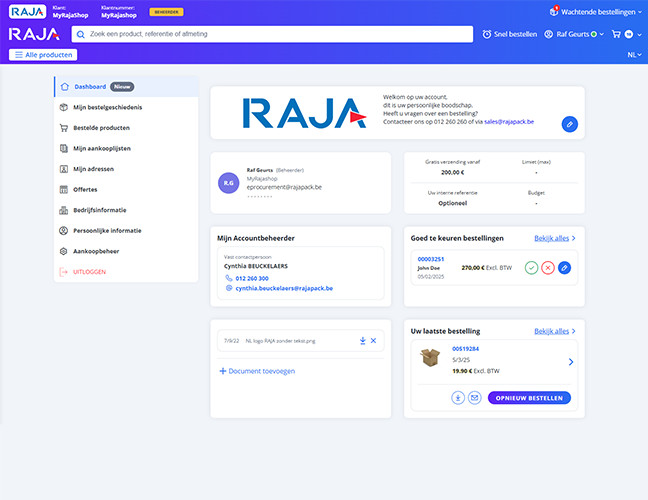Click the logout arrow icon

coord(64,272)
